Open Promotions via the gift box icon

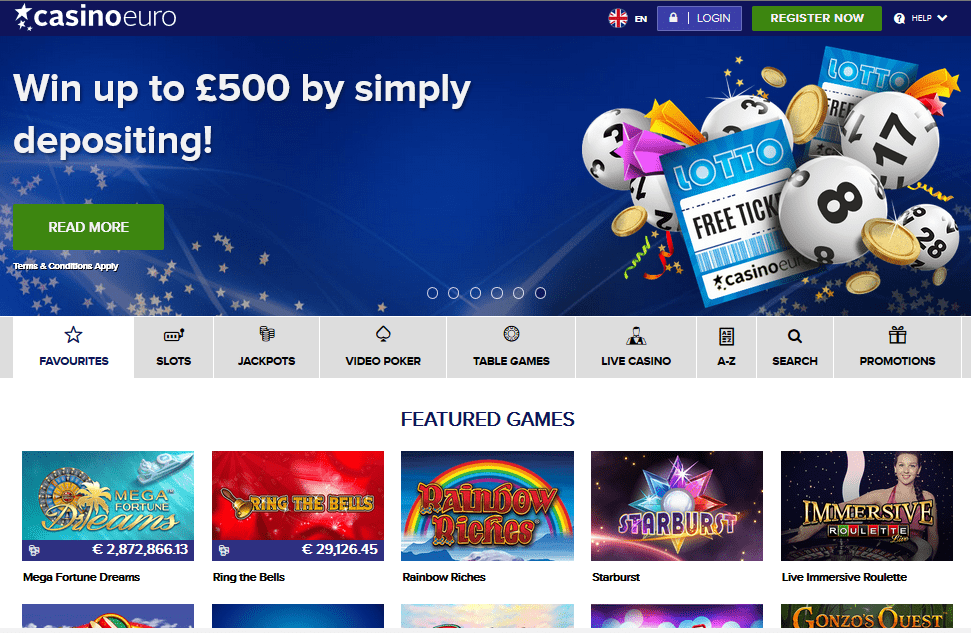897,335
